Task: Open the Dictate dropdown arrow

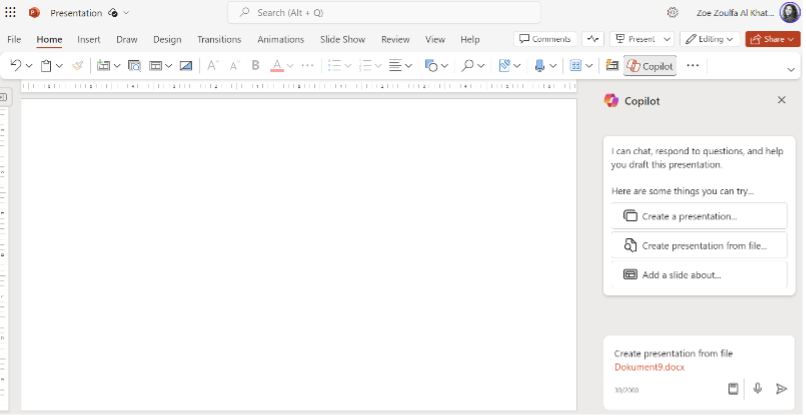Action: [553, 66]
